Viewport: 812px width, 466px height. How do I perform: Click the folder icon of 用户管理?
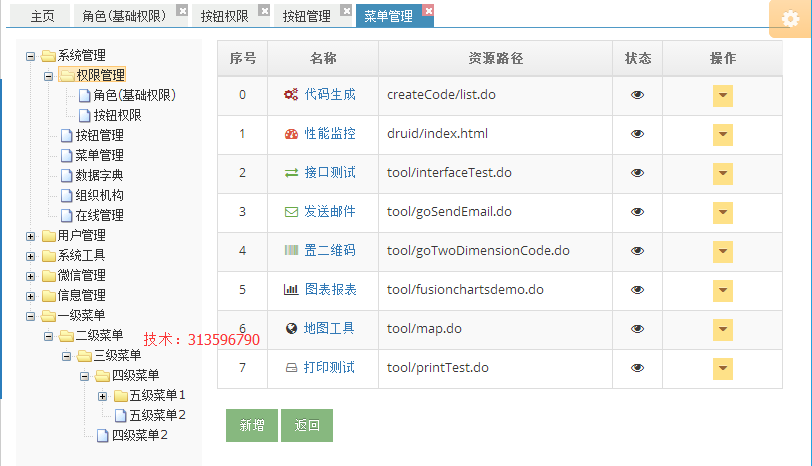point(49,236)
